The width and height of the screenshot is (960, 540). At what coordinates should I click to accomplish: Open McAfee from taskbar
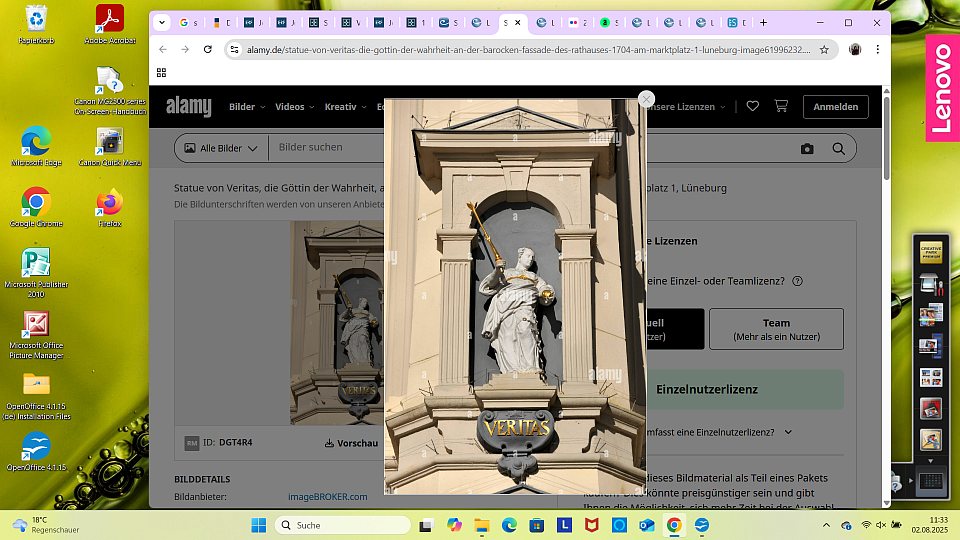click(x=591, y=525)
